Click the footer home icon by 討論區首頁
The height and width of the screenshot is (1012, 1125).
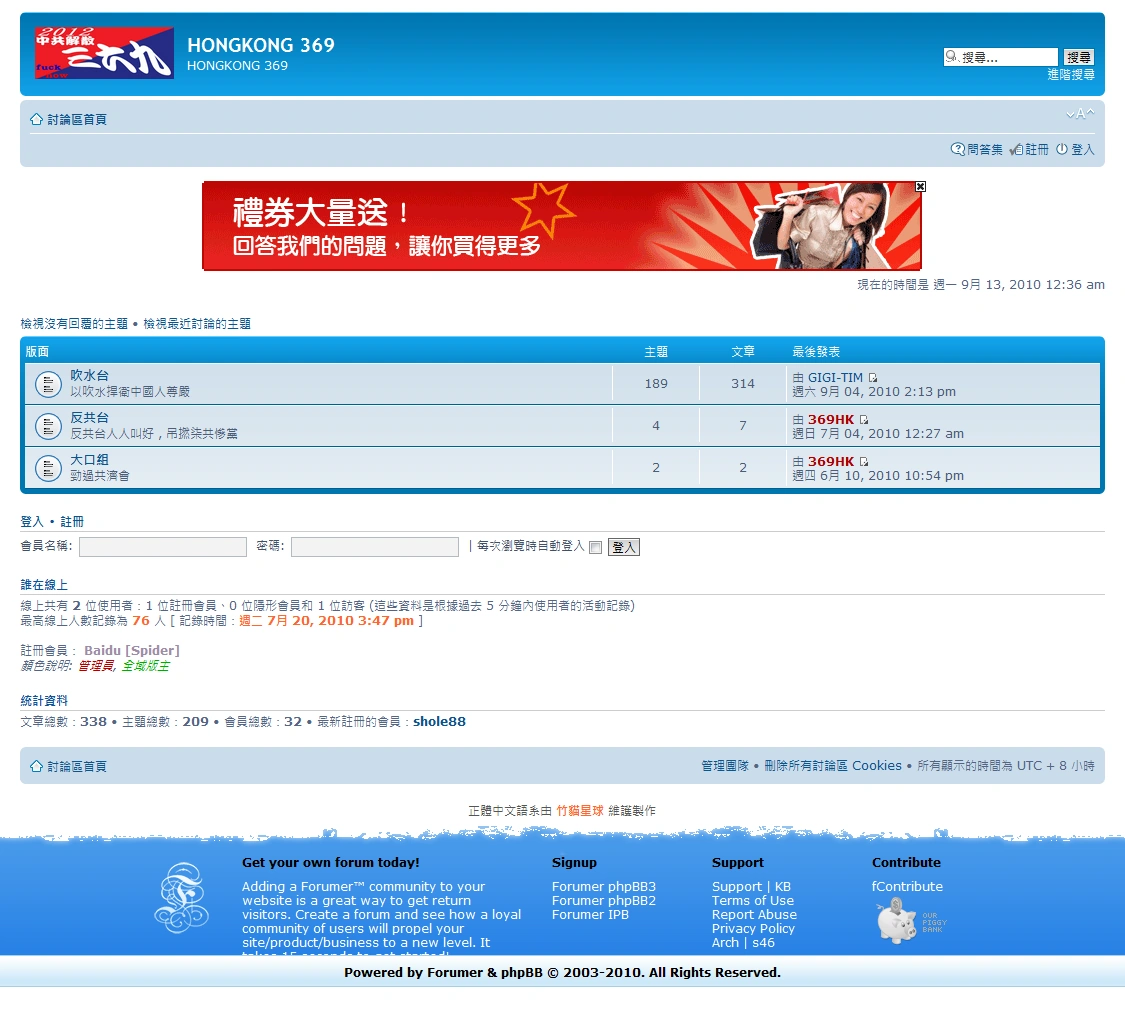pos(37,766)
